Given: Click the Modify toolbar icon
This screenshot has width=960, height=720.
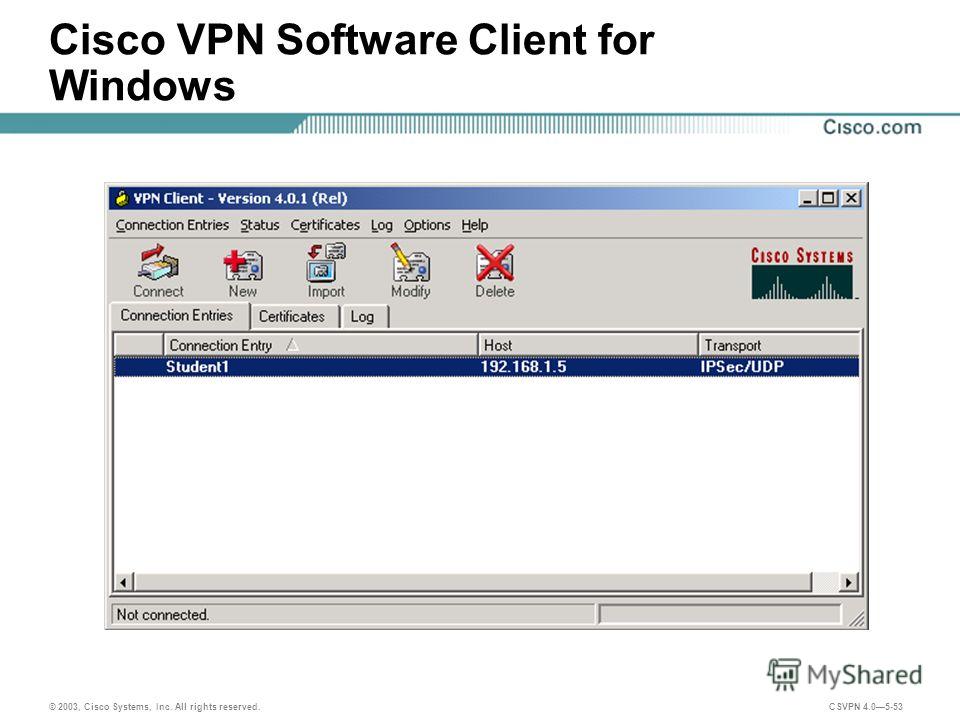Looking at the screenshot, I should tap(410, 271).
